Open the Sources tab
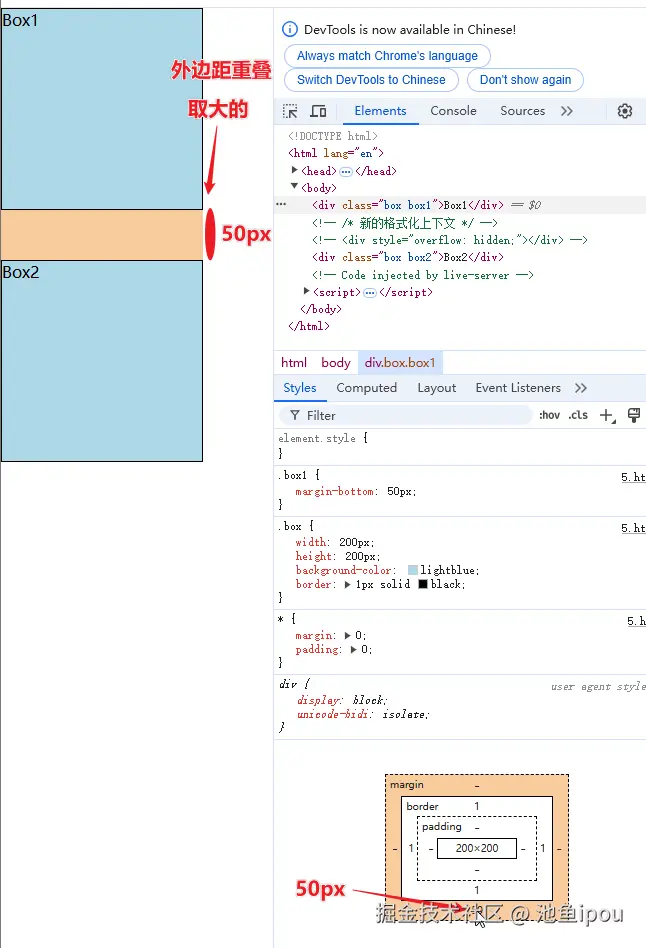Image resolution: width=646 pixels, height=948 pixels. [x=522, y=111]
